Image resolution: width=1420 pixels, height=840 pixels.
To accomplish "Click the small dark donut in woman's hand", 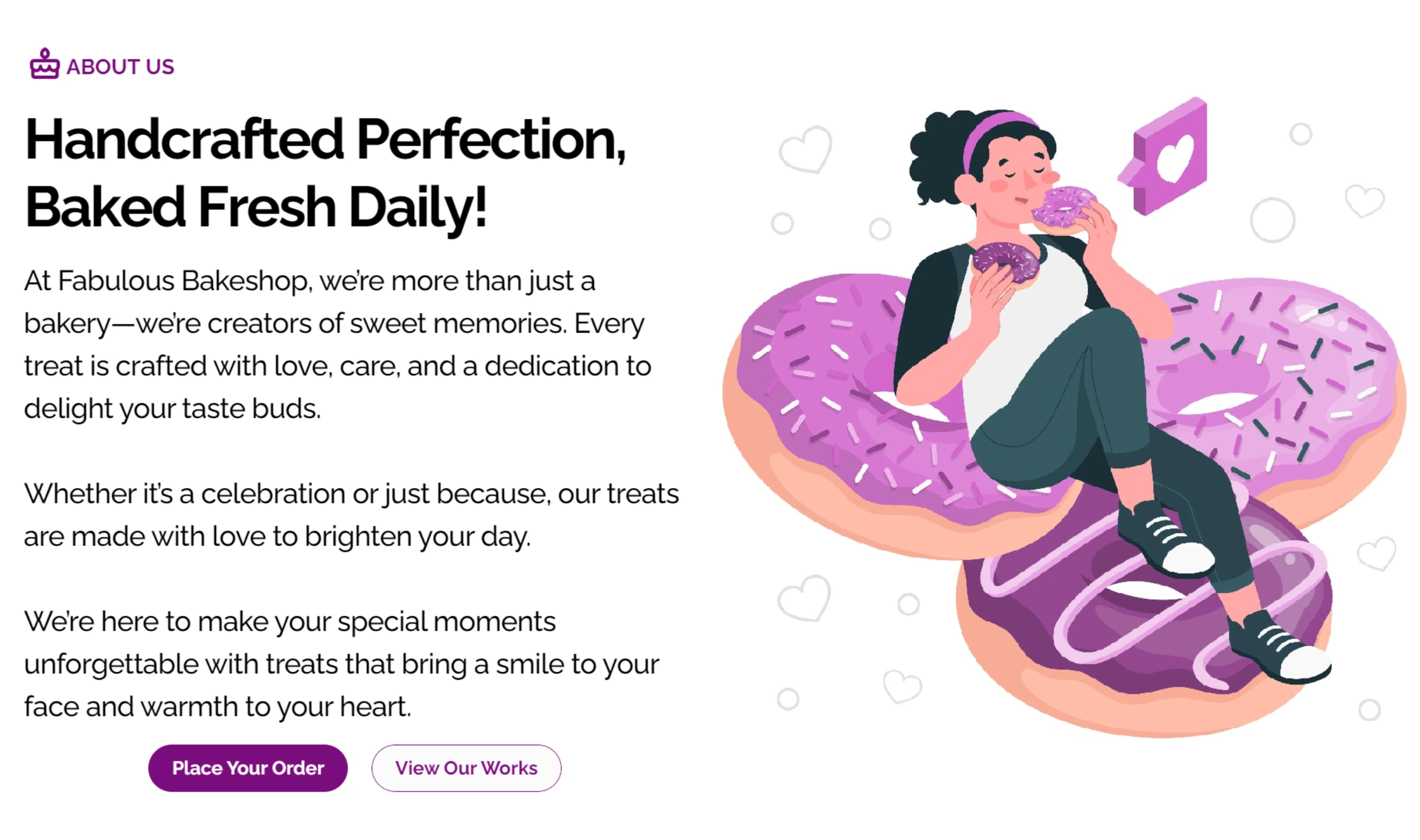I will coord(1005,262).
